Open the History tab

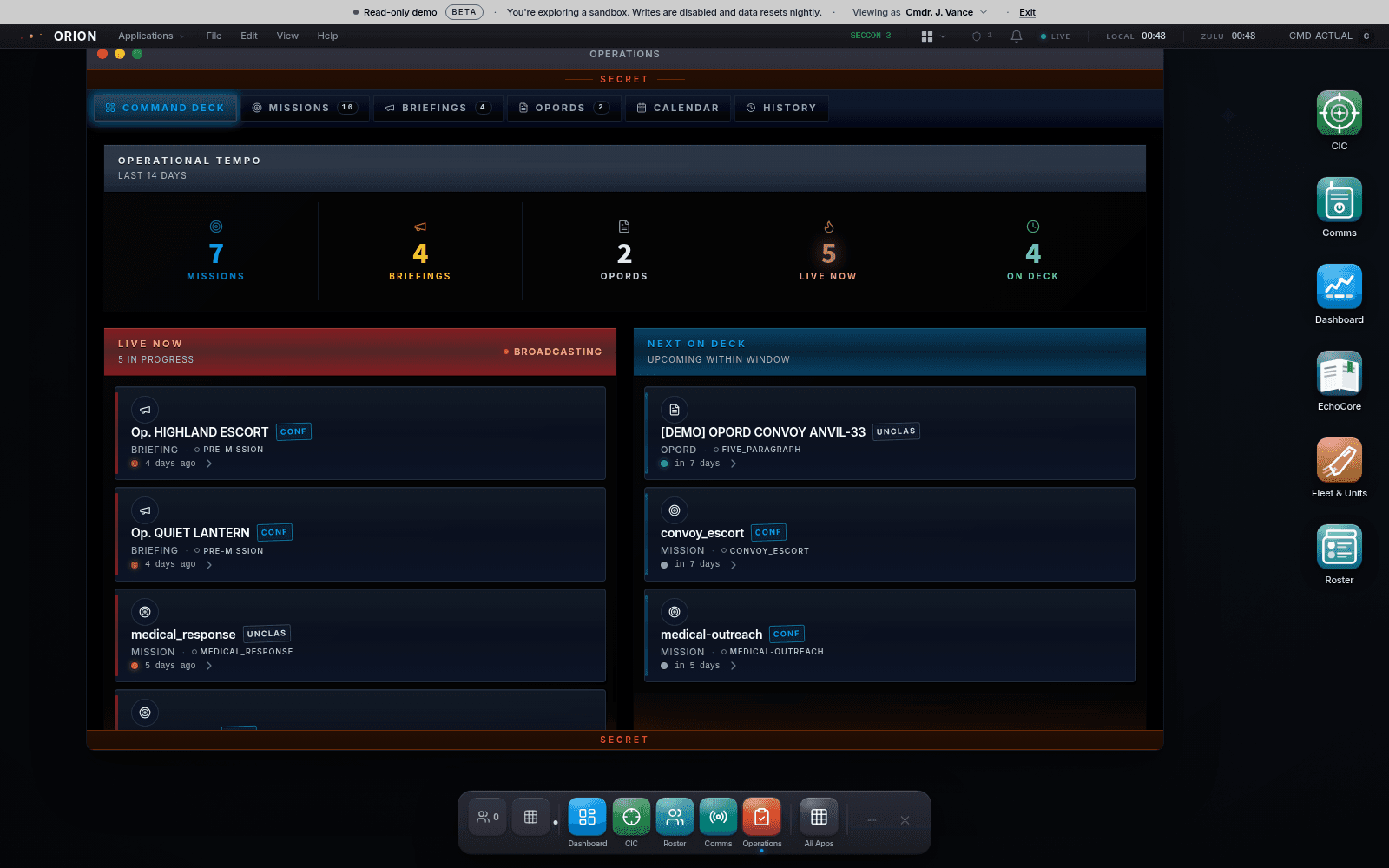pos(781,108)
